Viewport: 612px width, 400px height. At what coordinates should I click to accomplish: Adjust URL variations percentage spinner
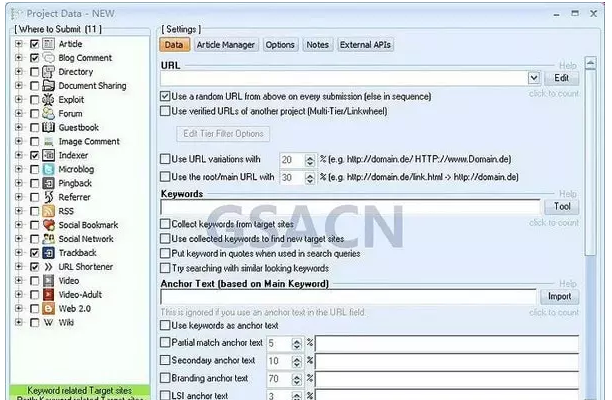pyautogui.click(x=310, y=160)
